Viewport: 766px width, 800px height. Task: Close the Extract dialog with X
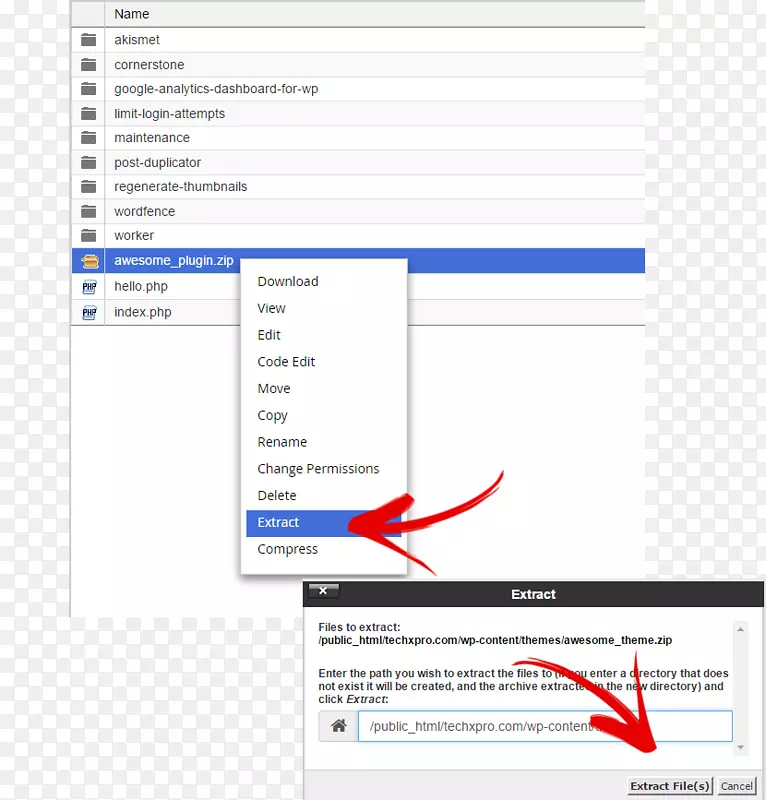point(324,591)
